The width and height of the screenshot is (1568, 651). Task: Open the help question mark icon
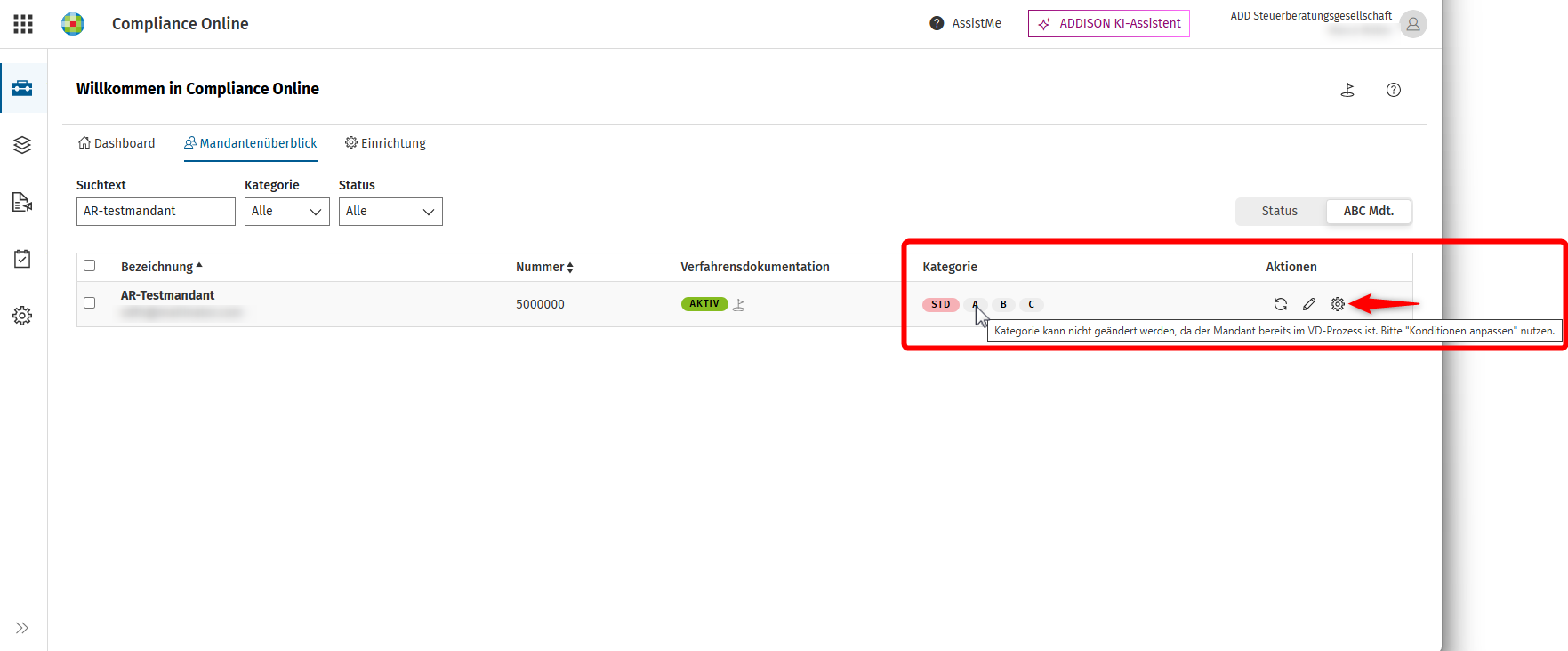coord(1394,90)
